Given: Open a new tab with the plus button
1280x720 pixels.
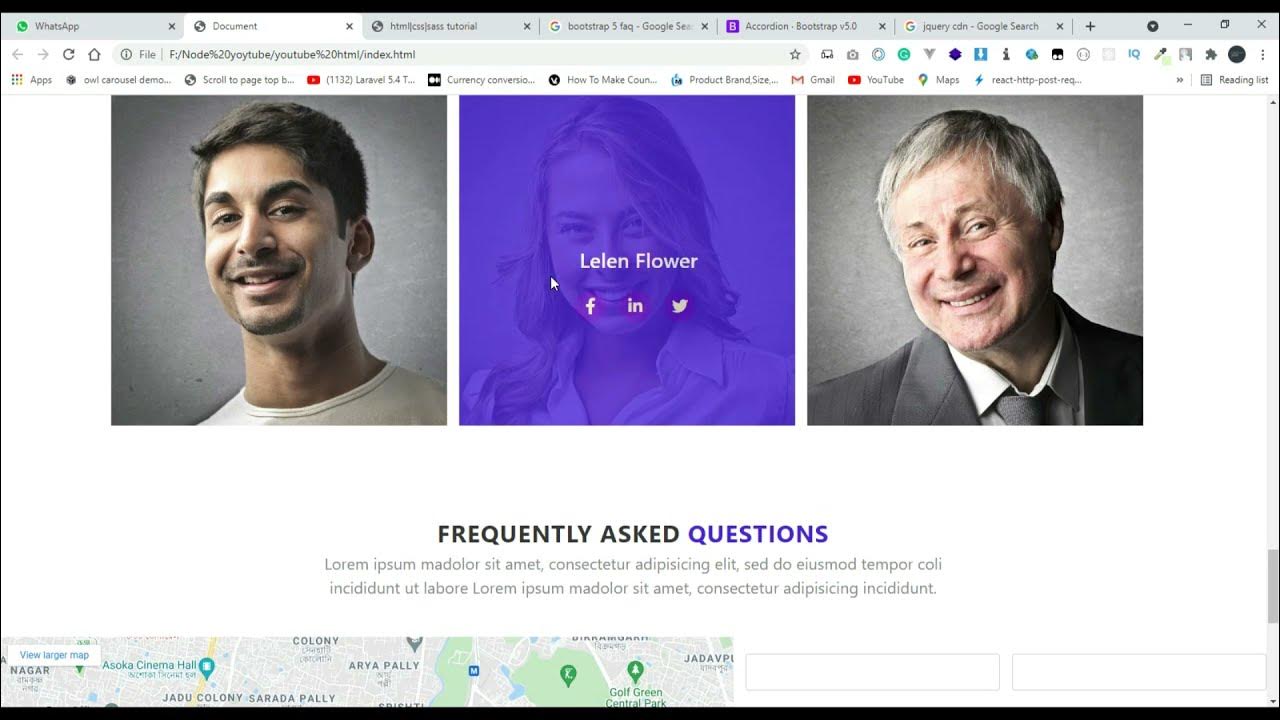Looking at the screenshot, I should (1090, 26).
